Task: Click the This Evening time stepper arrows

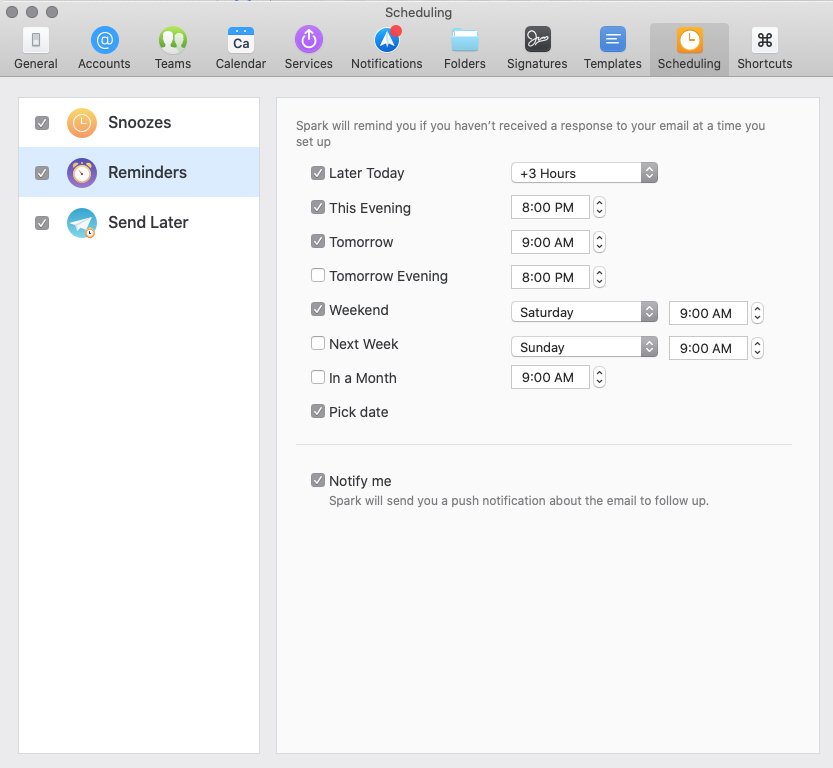Action: [x=600, y=208]
